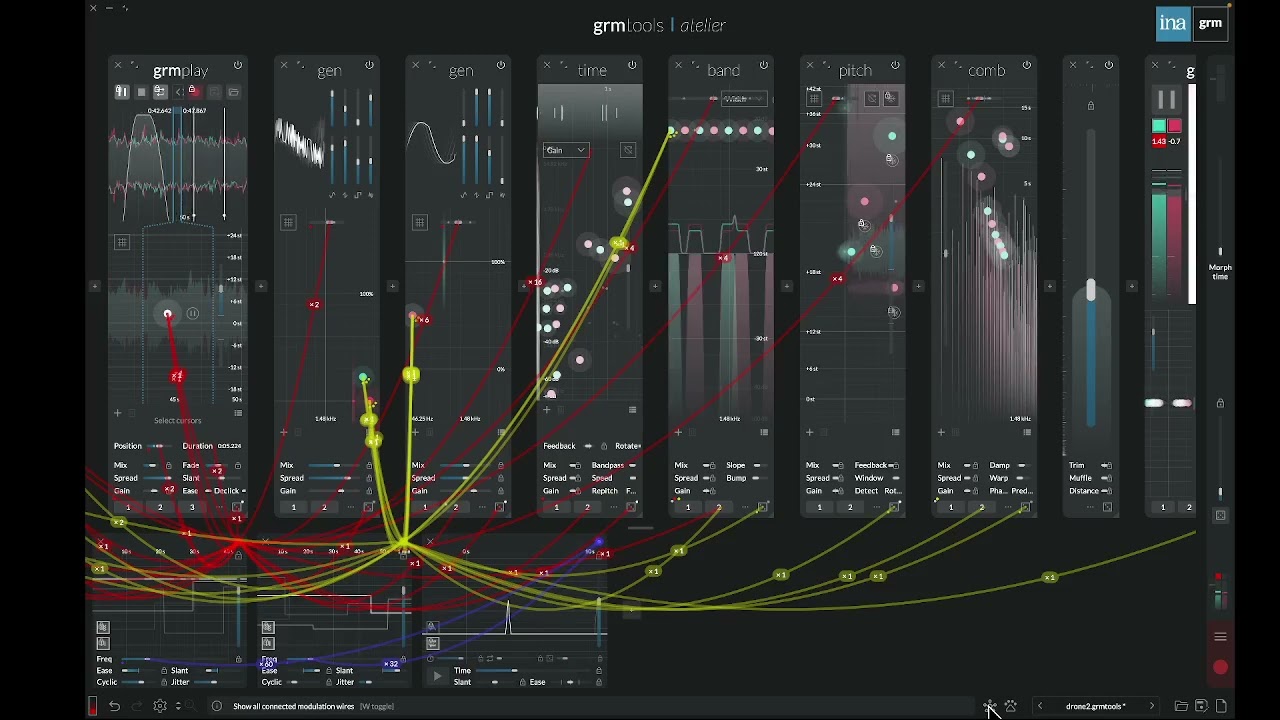This screenshot has width=1280, height=720.
Task: Toggle band module power button
Action: point(764,65)
